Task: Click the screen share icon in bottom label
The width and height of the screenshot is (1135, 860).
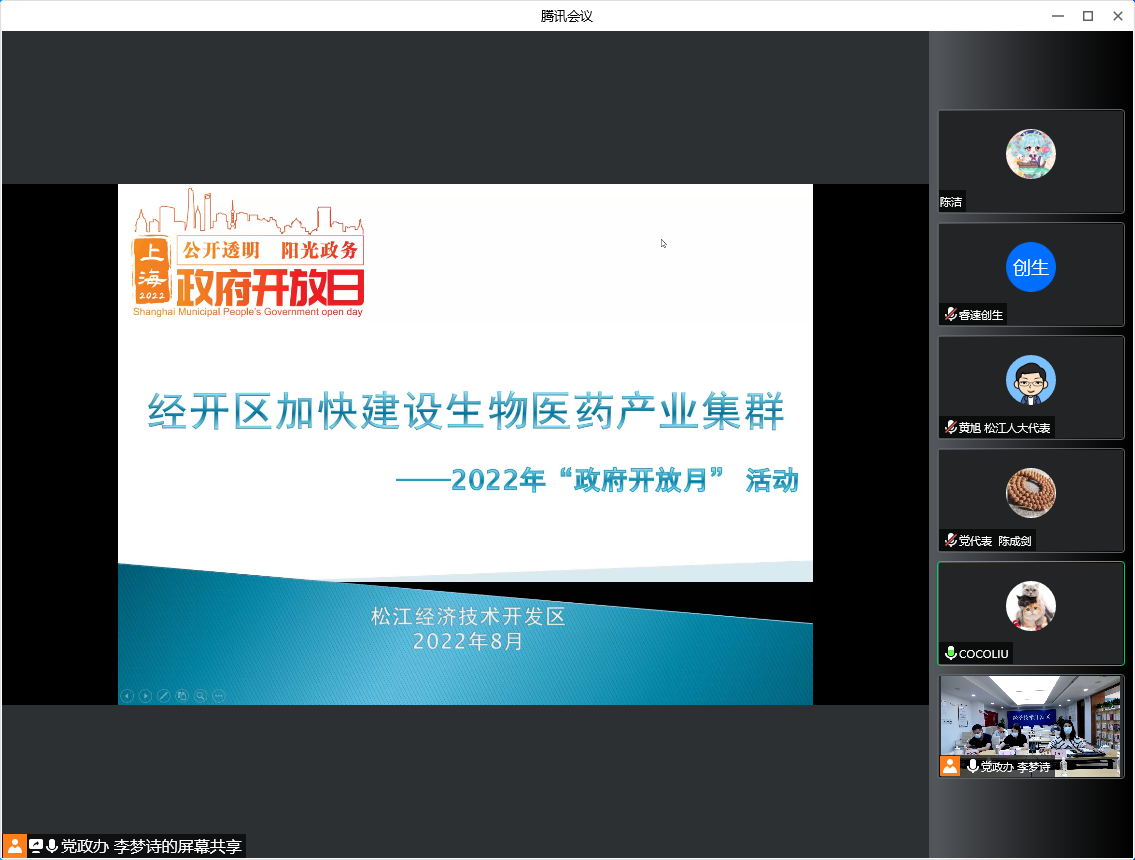Action: click(36, 846)
